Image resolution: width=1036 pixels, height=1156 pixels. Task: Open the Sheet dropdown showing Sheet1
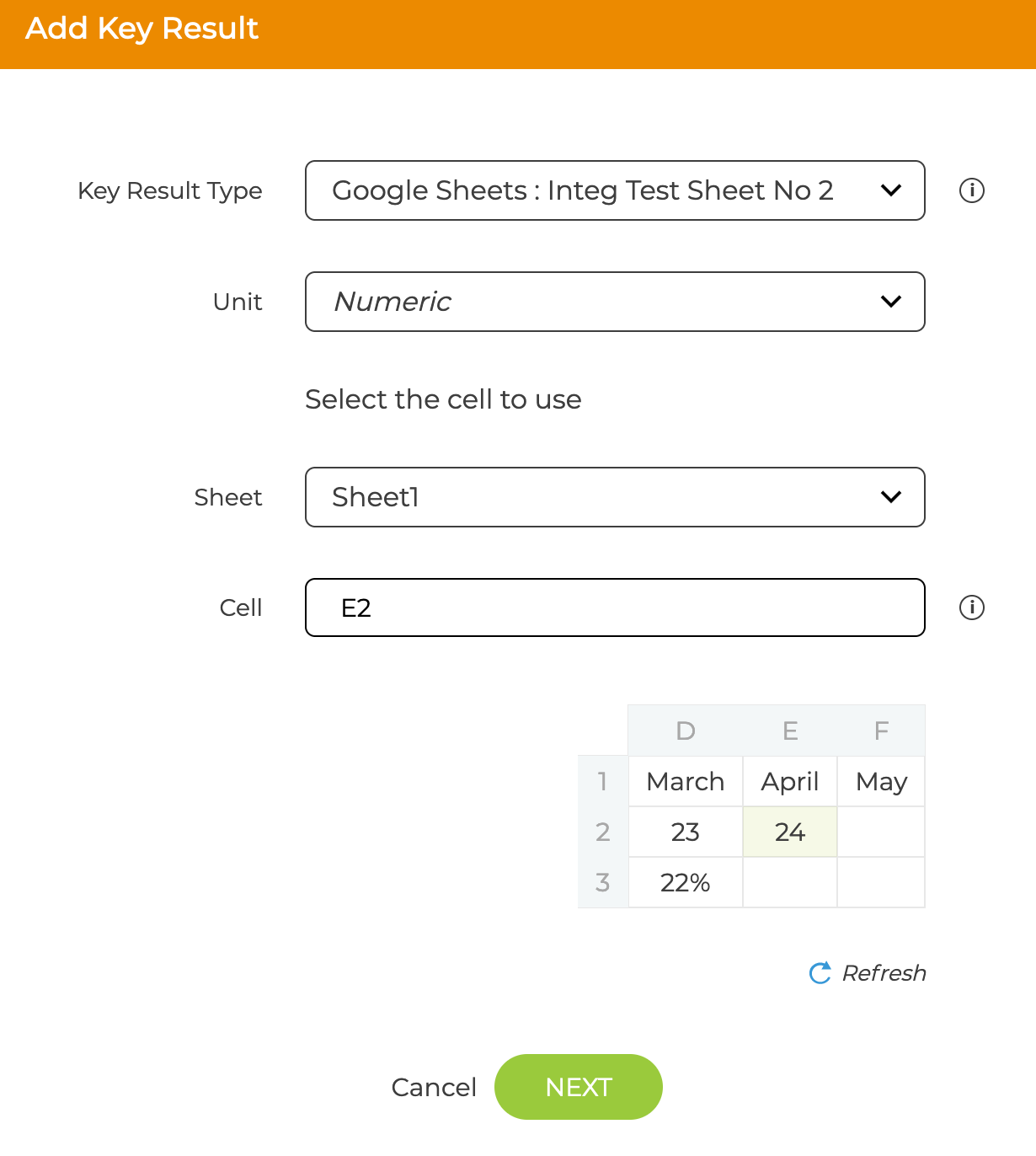(x=615, y=497)
